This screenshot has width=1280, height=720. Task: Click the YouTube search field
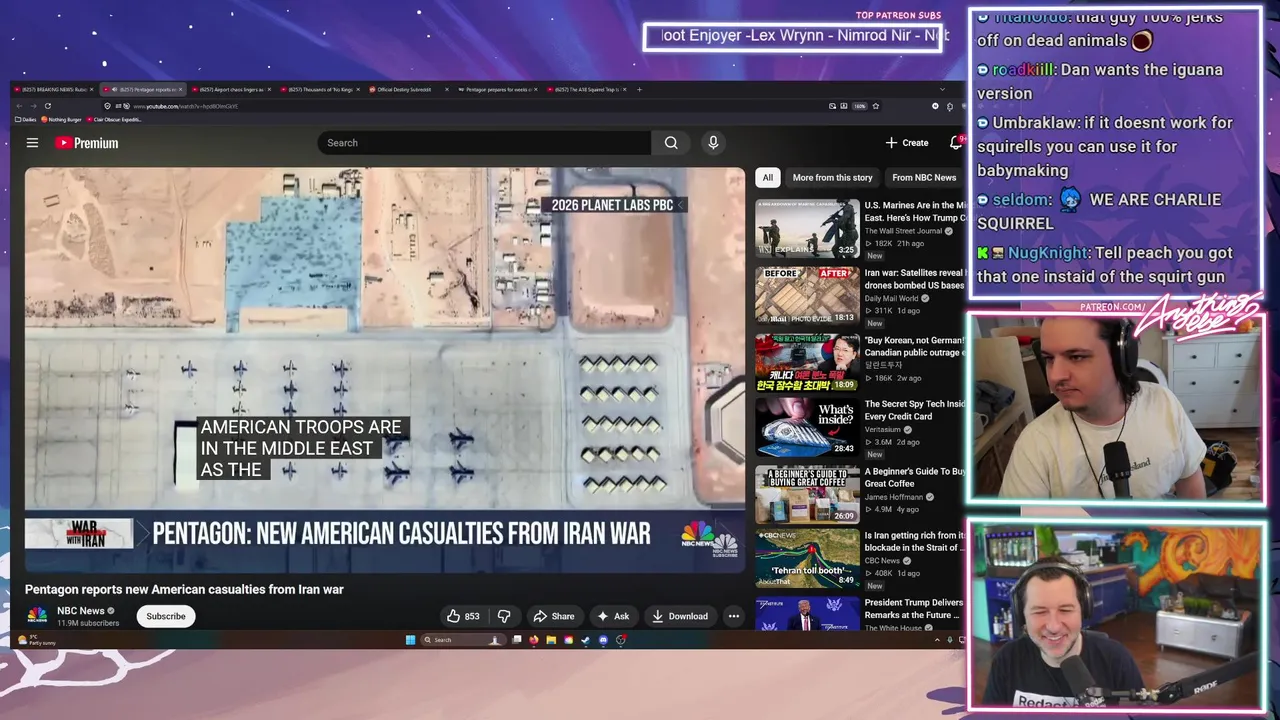click(x=485, y=143)
